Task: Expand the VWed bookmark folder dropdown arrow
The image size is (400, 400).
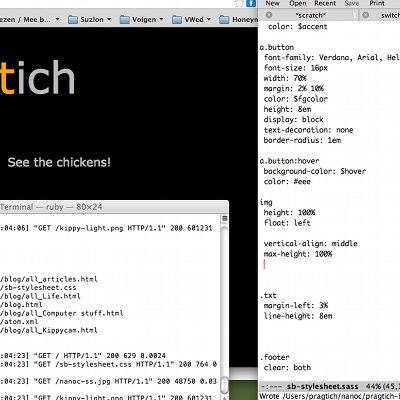Action: coord(209,19)
